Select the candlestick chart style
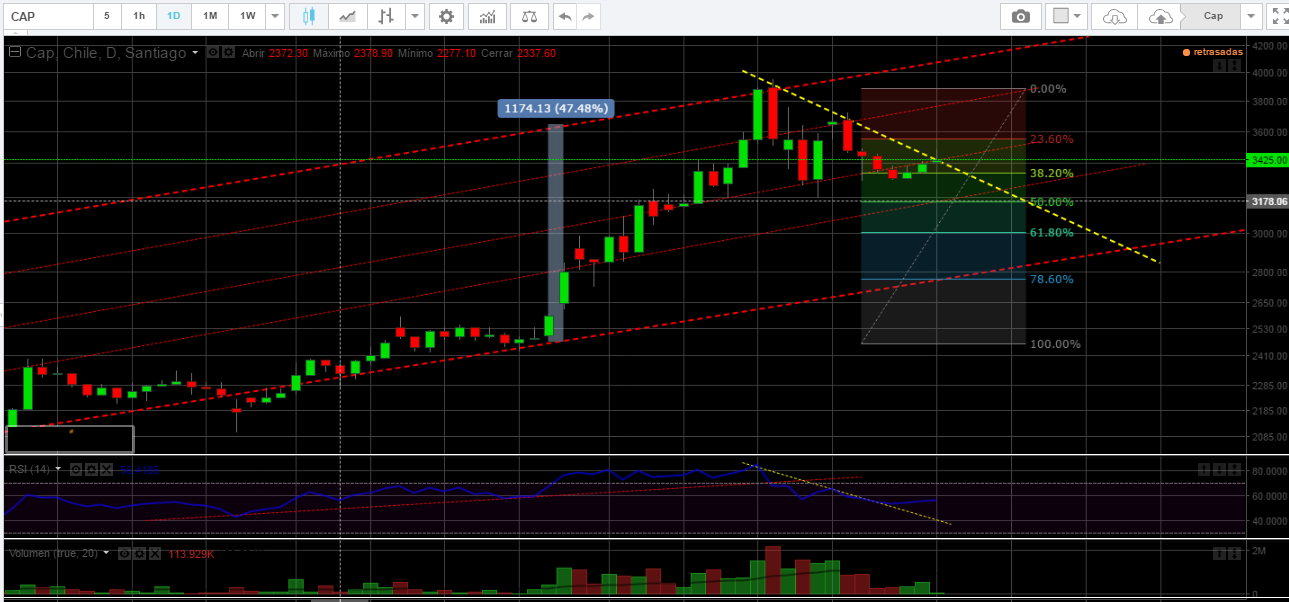Viewport: 1289px width, 602px height. coord(308,16)
